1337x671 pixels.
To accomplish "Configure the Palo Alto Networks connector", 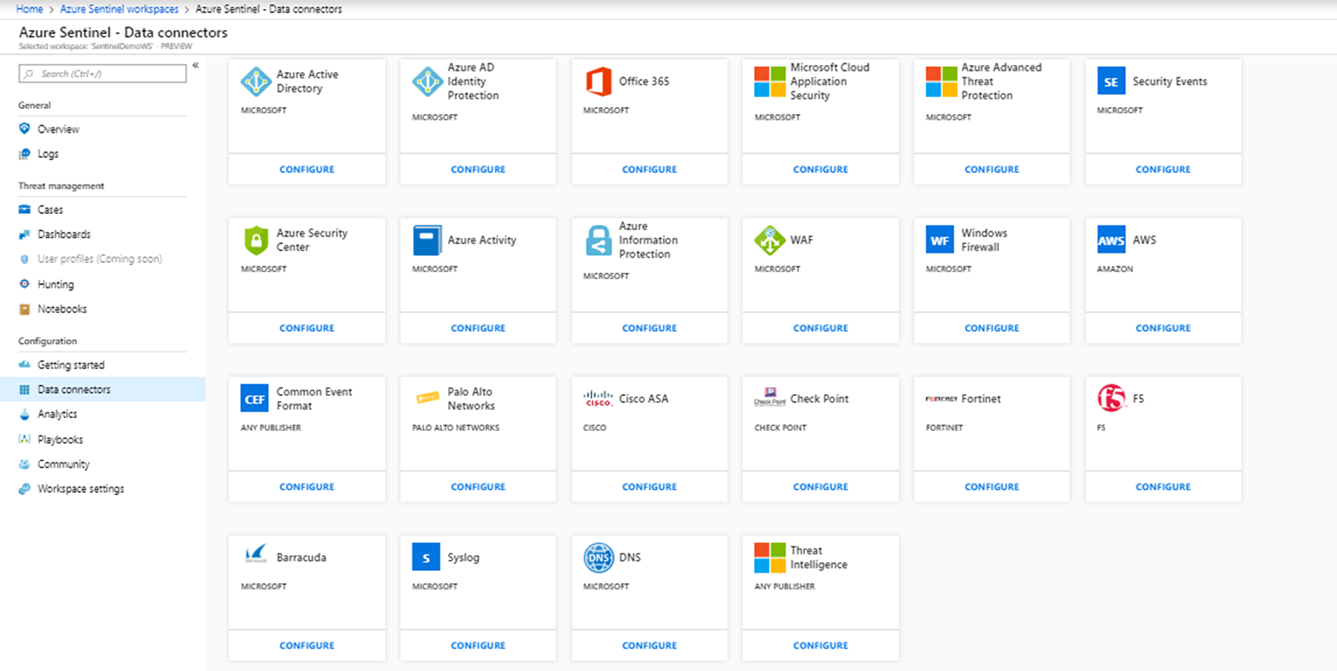I will click(x=478, y=487).
